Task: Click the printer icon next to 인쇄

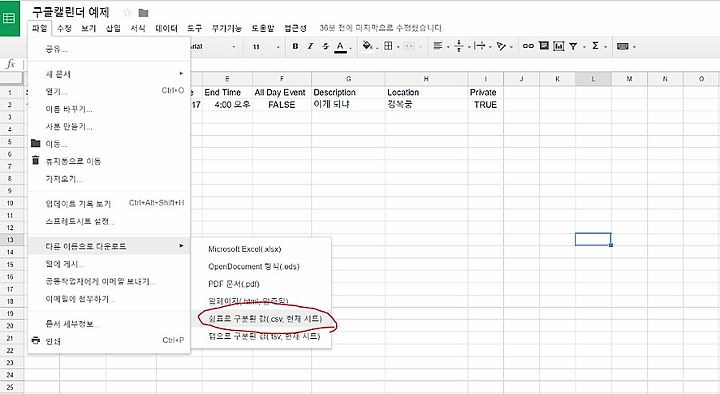Action: pos(35,340)
